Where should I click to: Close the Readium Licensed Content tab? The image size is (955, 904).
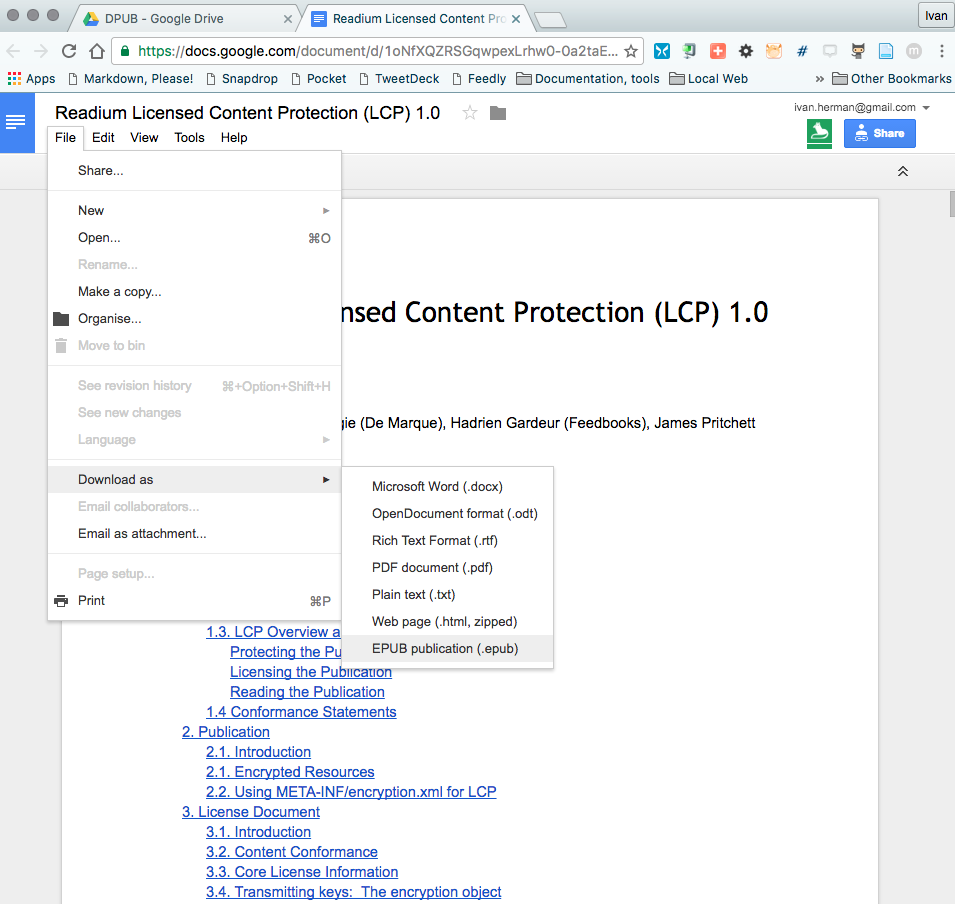pos(516,19)
